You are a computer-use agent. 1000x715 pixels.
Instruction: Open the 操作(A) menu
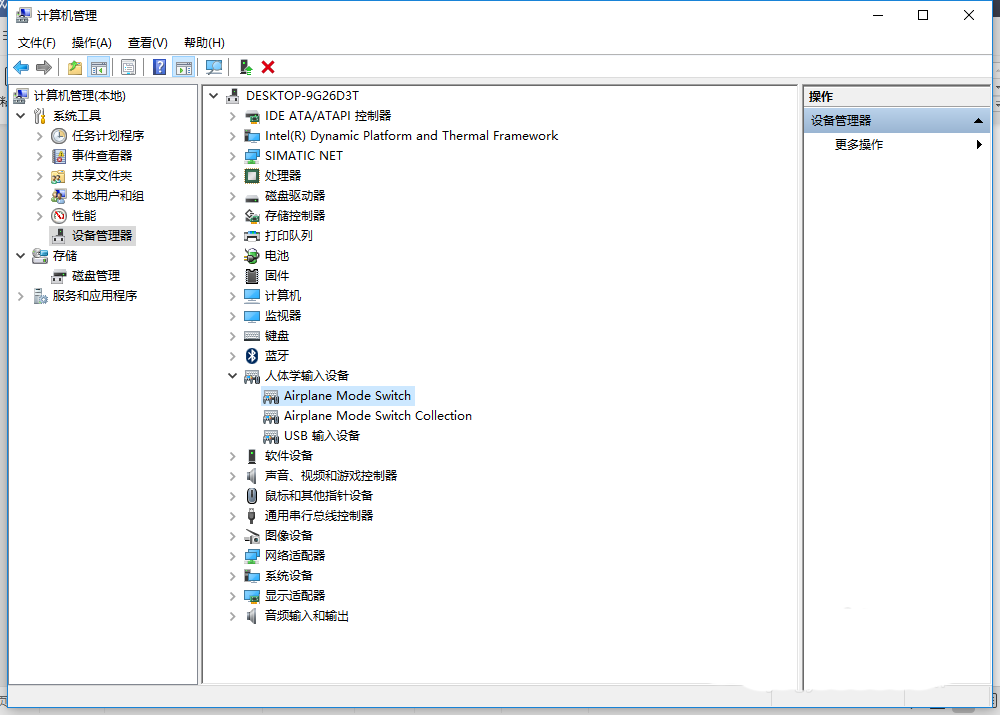pyautogui.click(x=91, y=43)
